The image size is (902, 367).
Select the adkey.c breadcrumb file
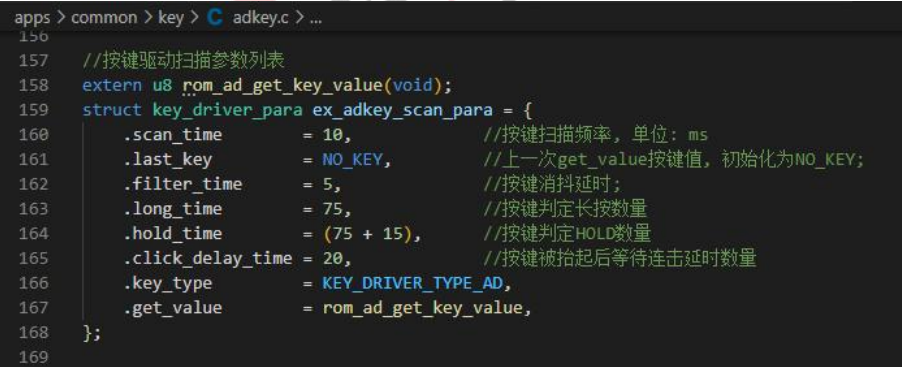pos(261,18)
